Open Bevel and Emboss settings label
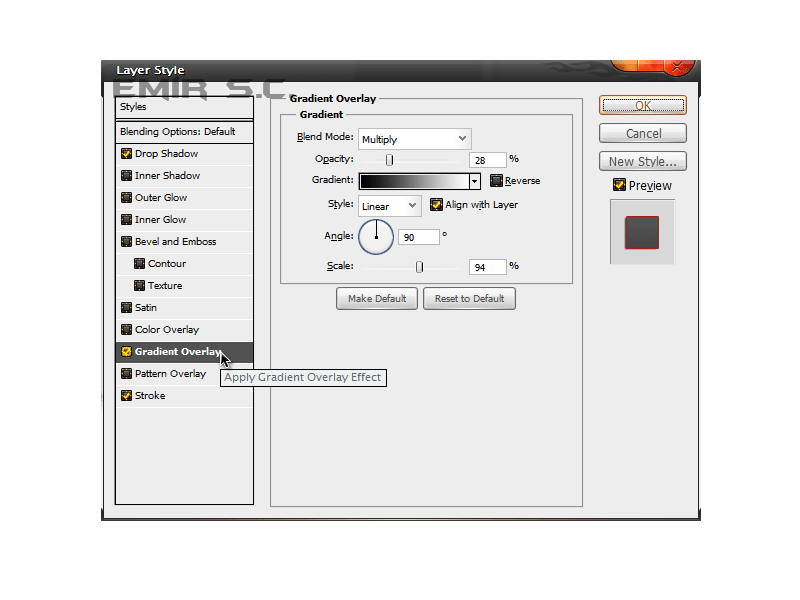The width and height of the screenshot is (800, 600). click(176, 241)
